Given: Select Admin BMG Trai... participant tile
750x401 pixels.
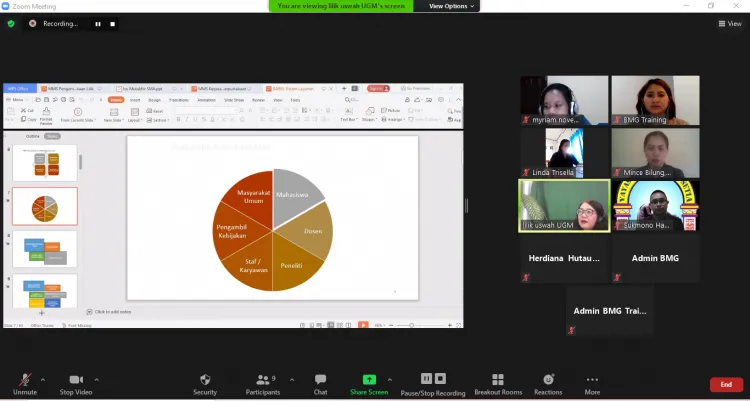Looking at the screenshot, I should click(610, 311).
